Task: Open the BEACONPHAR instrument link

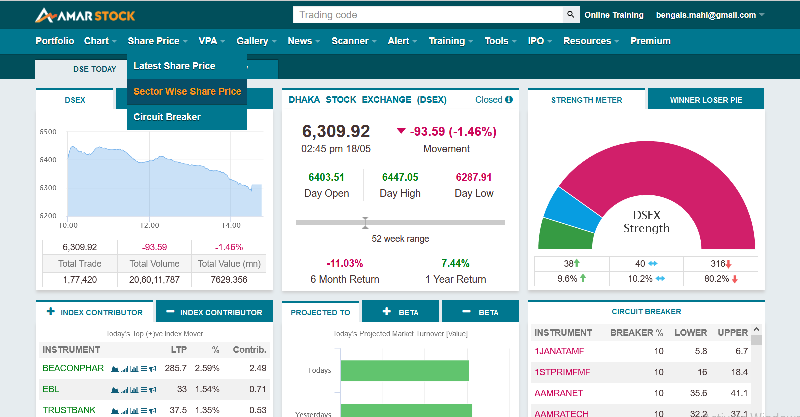Action: [x=73, y=368]
